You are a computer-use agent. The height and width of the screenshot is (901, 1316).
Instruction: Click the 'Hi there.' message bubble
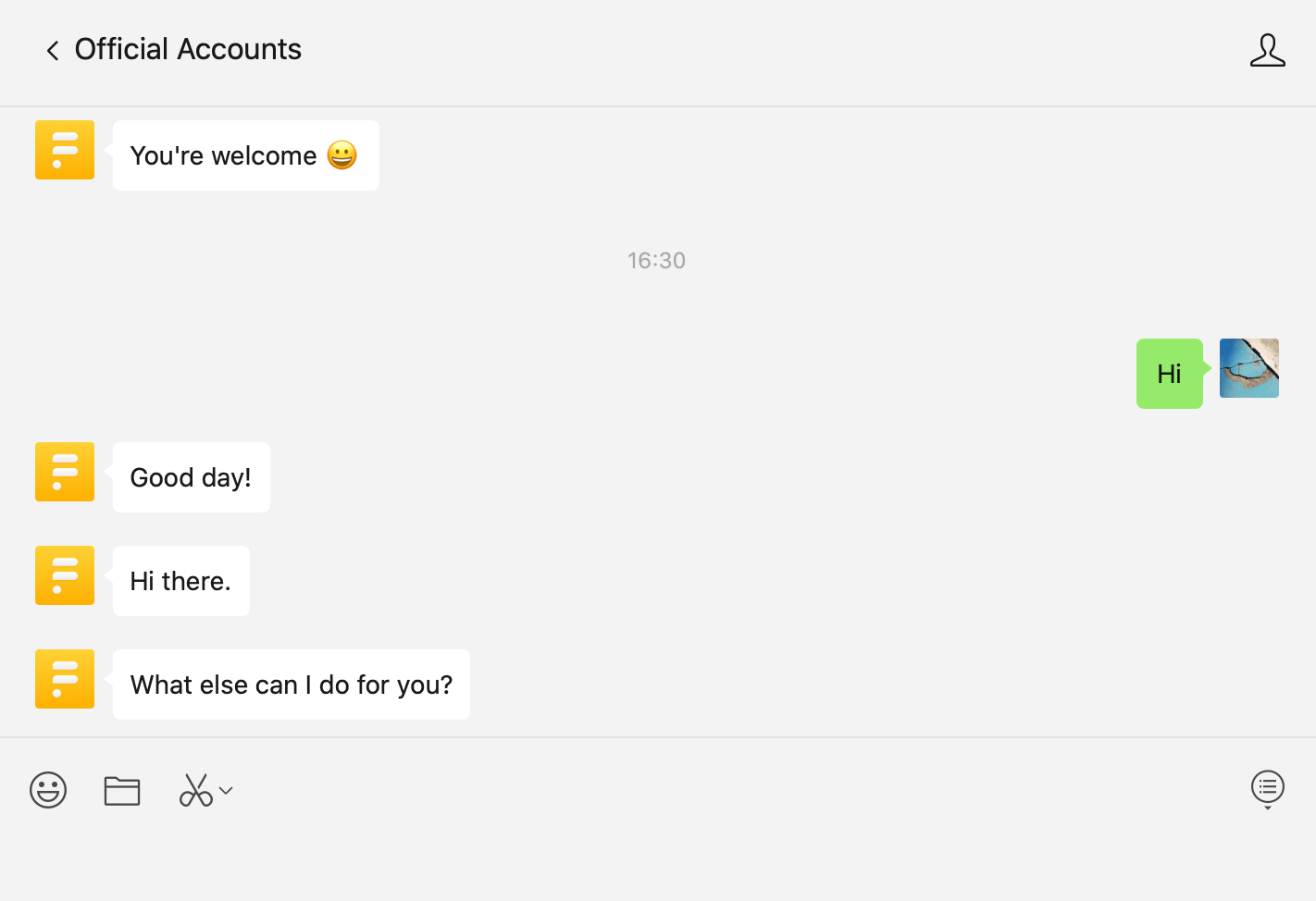tap(180, 581)
